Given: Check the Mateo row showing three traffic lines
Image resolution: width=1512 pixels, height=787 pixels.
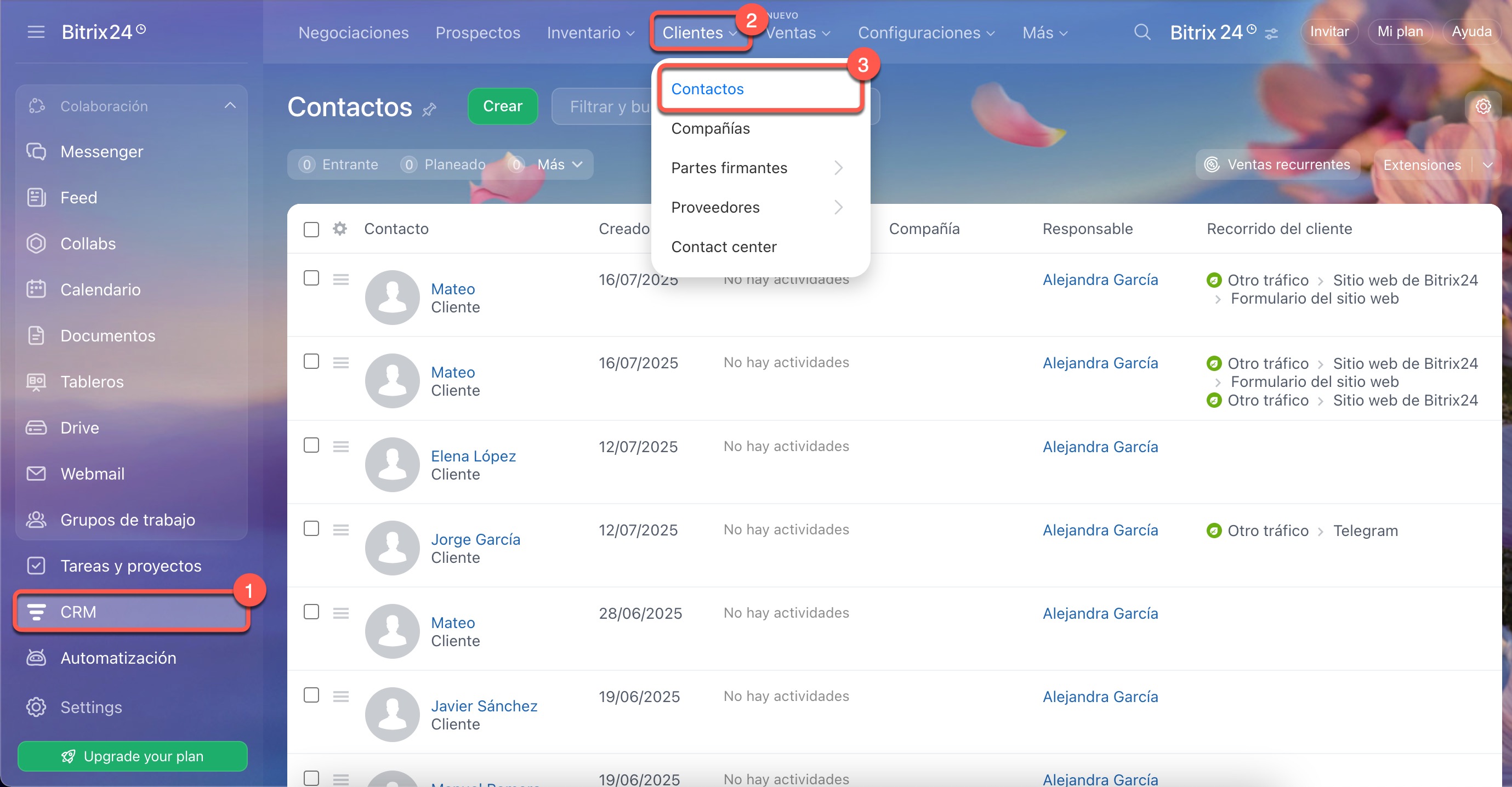Looking at the screenshot, I should (311, 361).
